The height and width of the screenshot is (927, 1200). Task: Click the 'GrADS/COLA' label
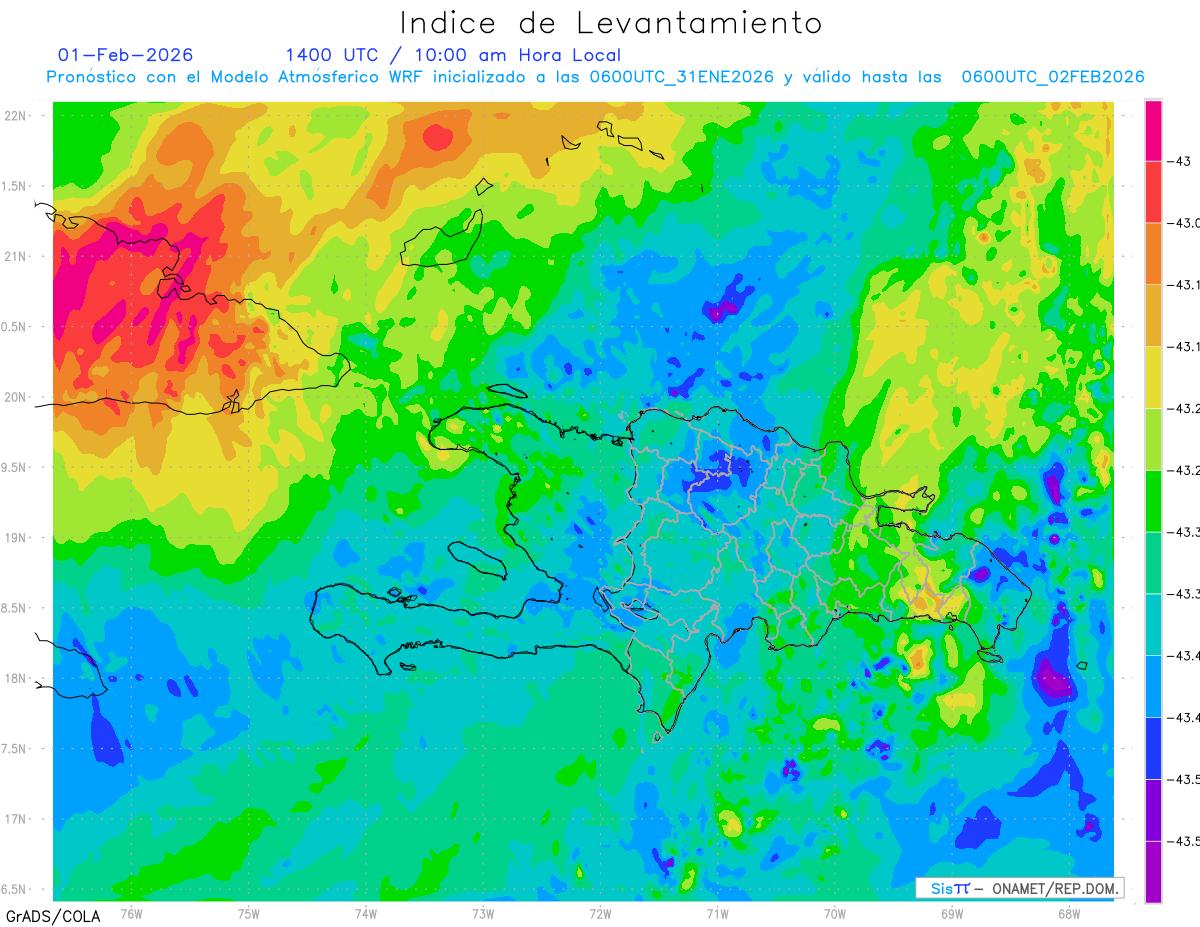pyautogui.click(x=53, y=916)
